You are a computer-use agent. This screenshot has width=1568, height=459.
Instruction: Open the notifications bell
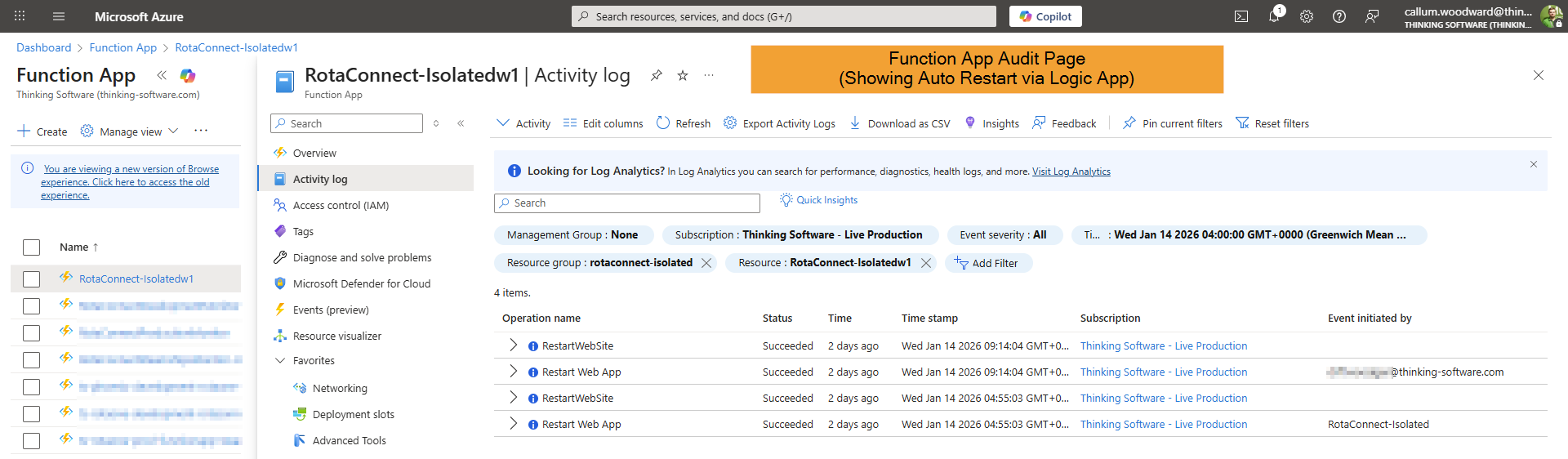tap(1274, 16)
